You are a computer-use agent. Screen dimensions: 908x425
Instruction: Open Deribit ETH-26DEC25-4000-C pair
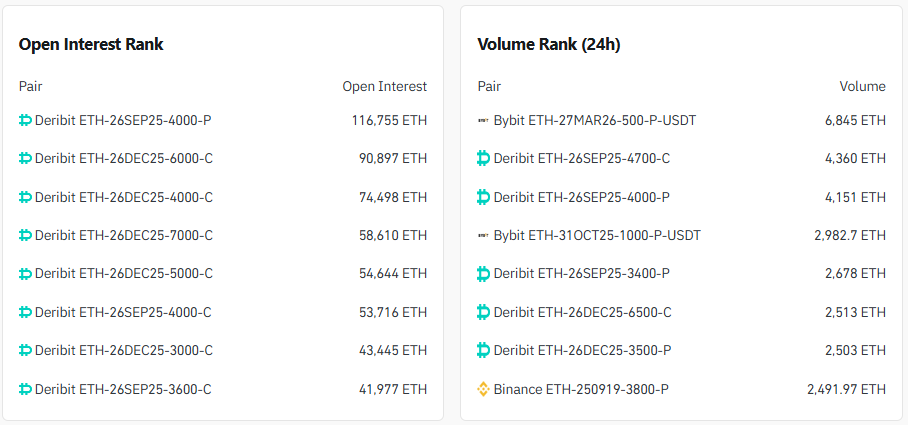pyautogui.click(x=124, y=197)
